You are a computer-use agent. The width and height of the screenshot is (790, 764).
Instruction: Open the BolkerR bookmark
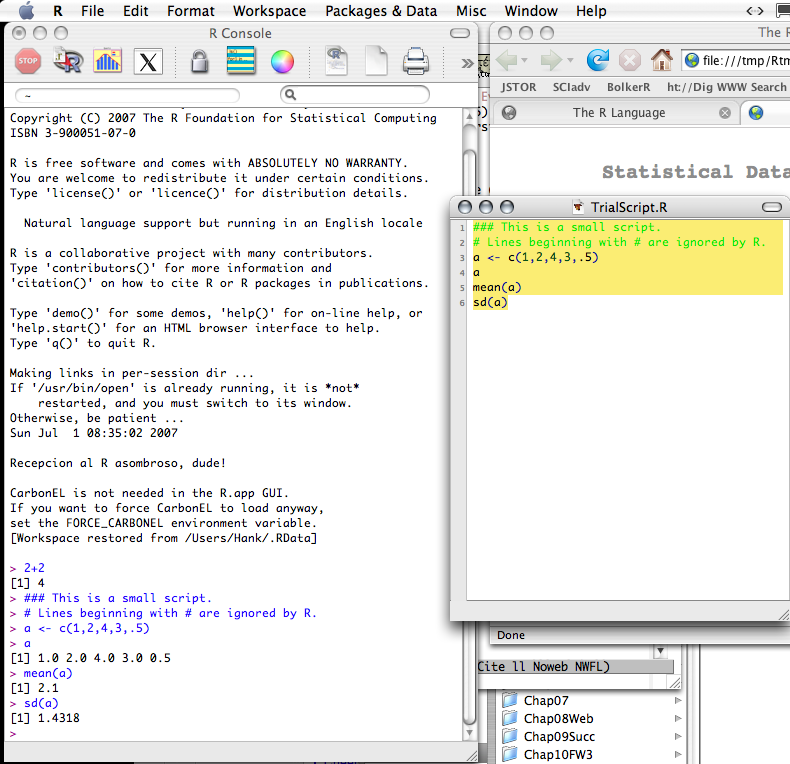(x=628, y=87)
